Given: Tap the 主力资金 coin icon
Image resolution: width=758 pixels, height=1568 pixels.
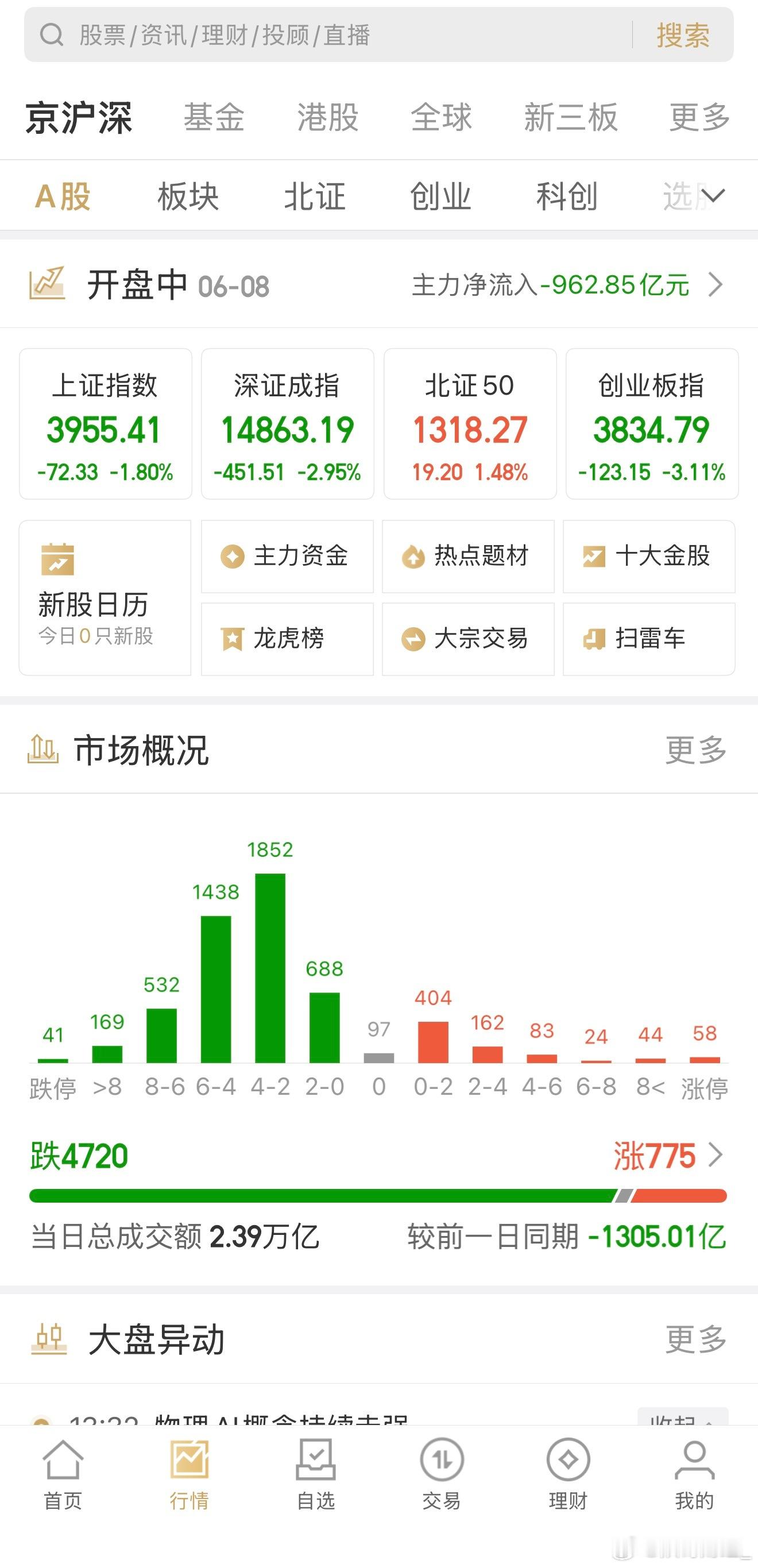Looking at the screenshot, I should [232, 557].
